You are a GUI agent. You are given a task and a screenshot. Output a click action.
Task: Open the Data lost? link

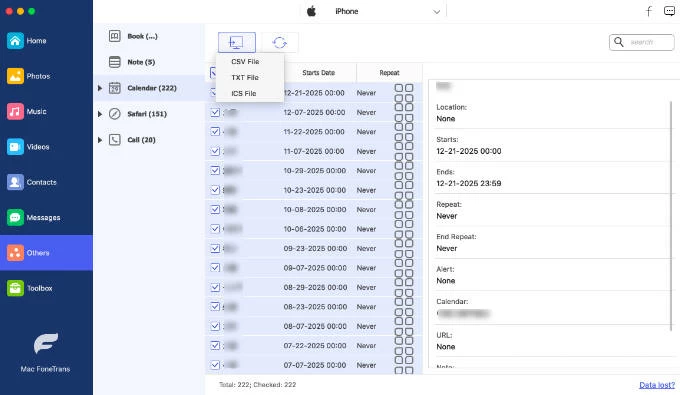[657, 385]
